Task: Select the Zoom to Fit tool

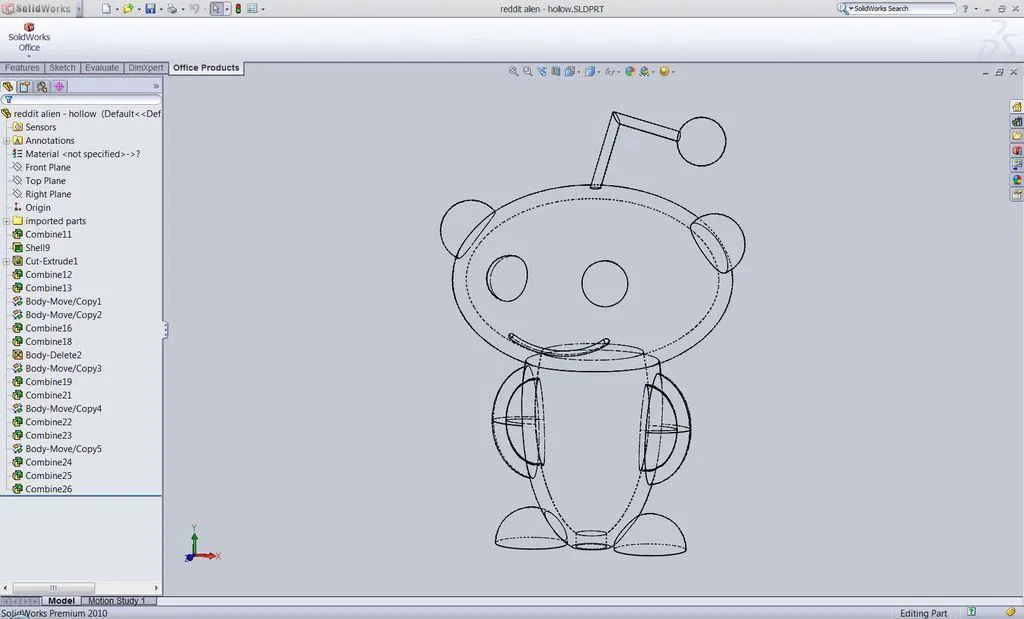Action: pos(513,71)
